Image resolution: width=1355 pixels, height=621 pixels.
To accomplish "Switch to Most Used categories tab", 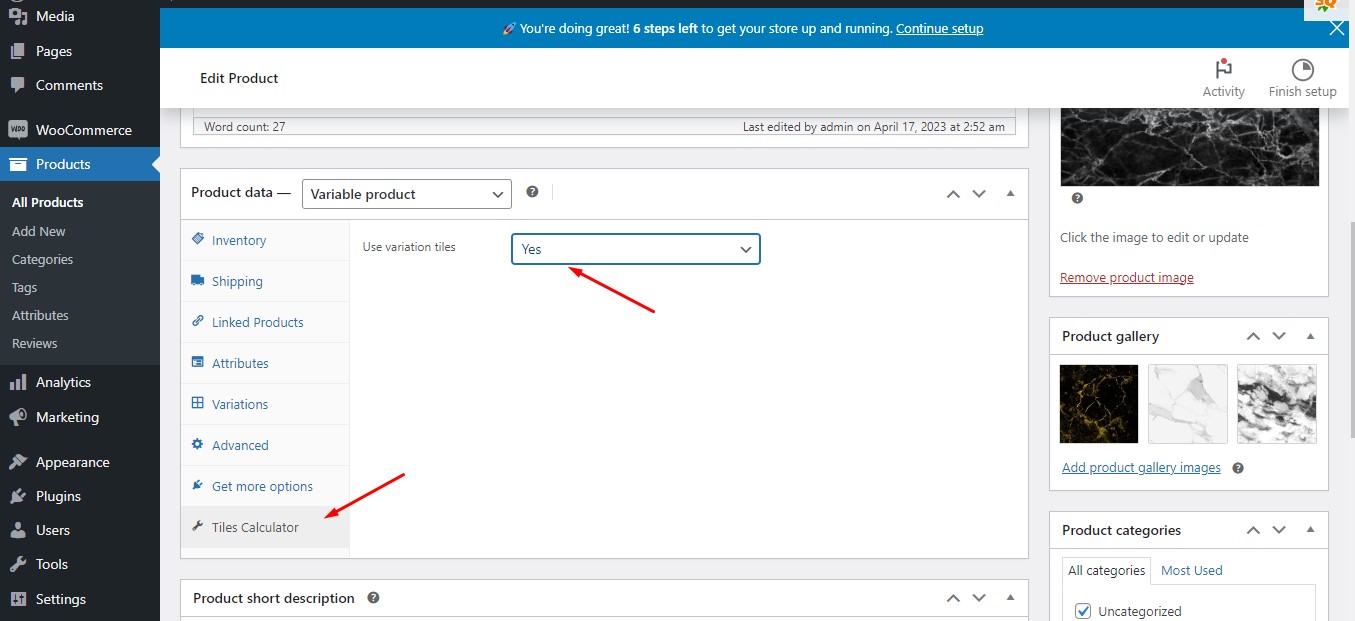I will coord(1191,570).
